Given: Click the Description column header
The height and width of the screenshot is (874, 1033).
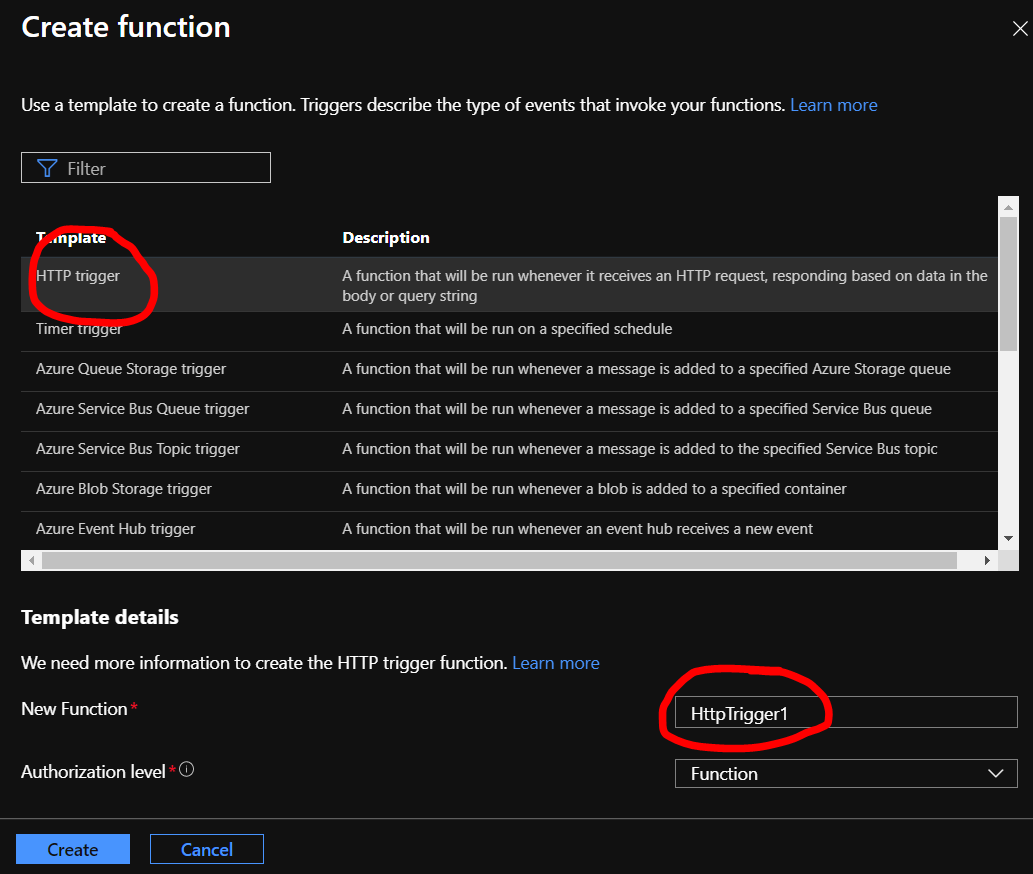Looking at the screenshot, I should tap(385, 238).
